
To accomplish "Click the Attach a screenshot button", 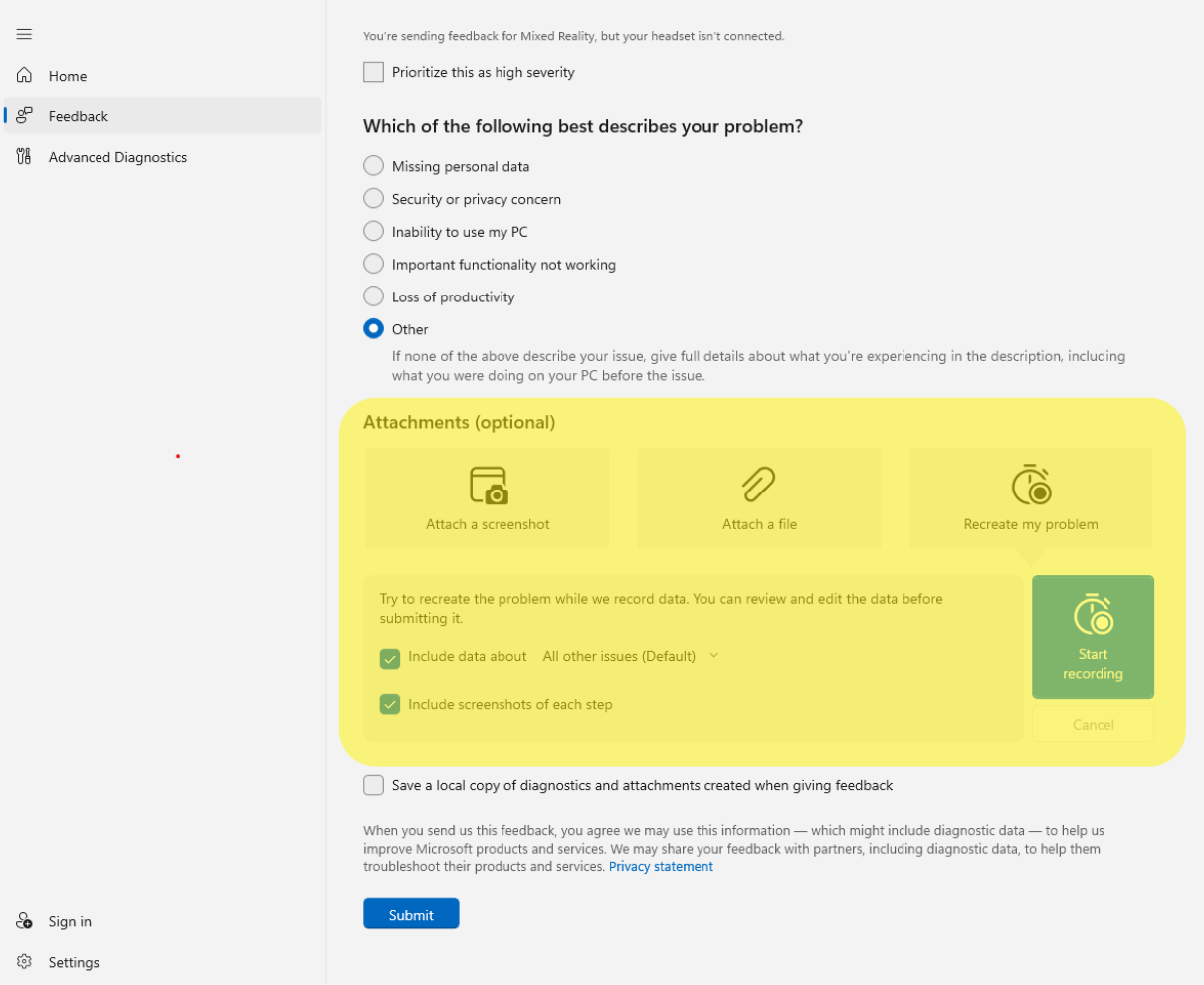I will click(488, 497).
